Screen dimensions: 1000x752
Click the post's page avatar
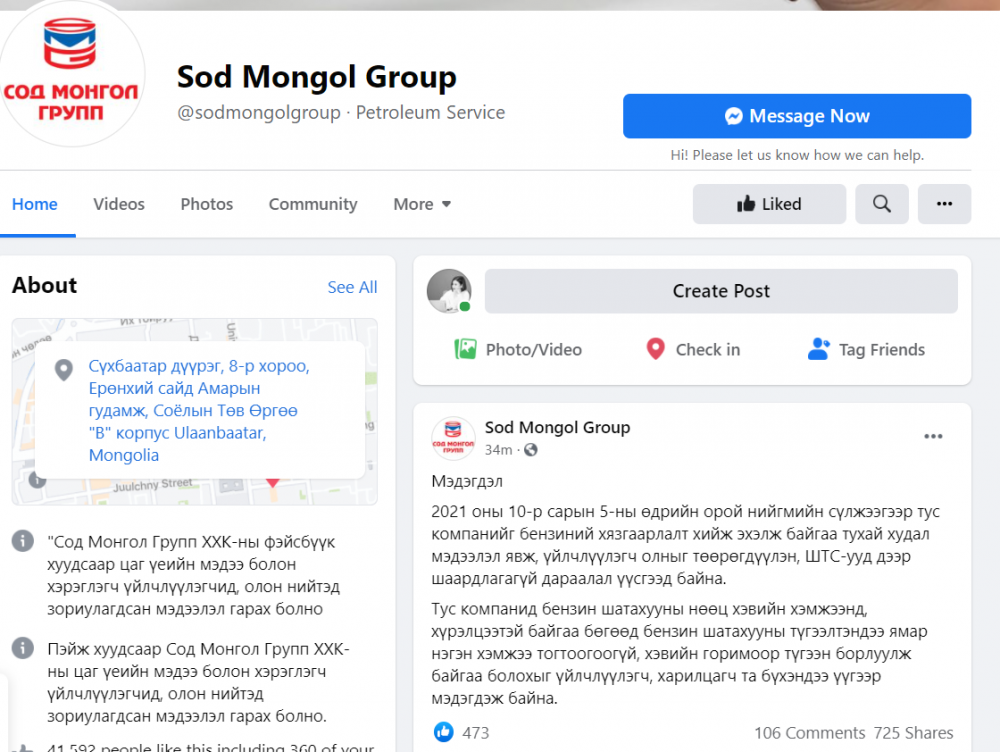(453, 438)
